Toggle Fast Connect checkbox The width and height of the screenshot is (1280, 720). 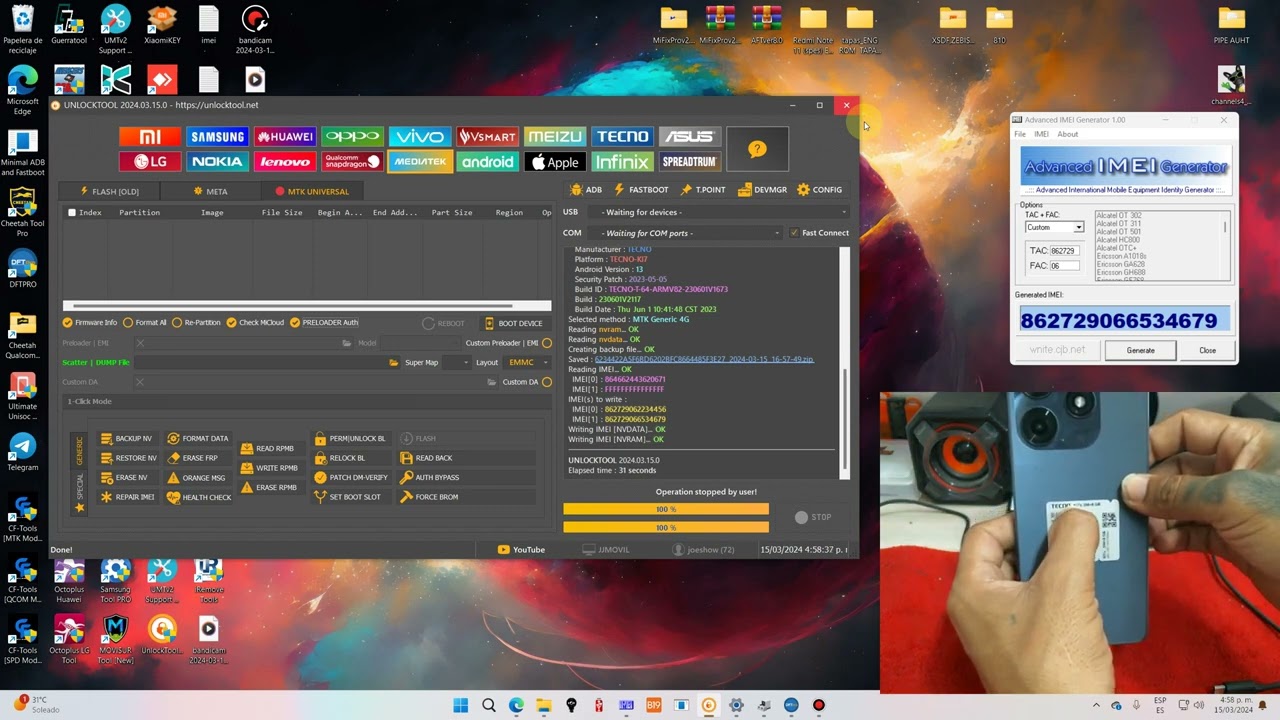(819, 233)
